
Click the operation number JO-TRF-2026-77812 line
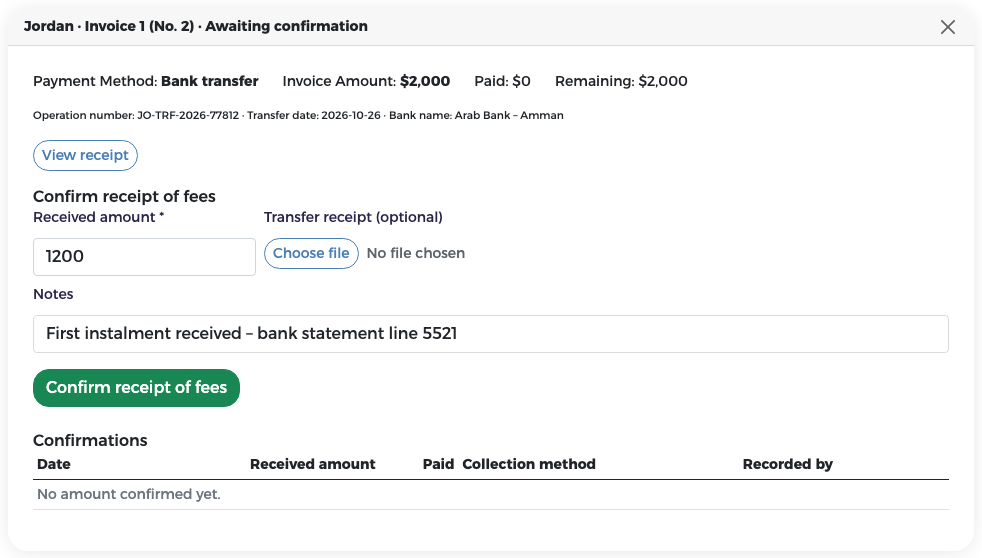(298, 115)
